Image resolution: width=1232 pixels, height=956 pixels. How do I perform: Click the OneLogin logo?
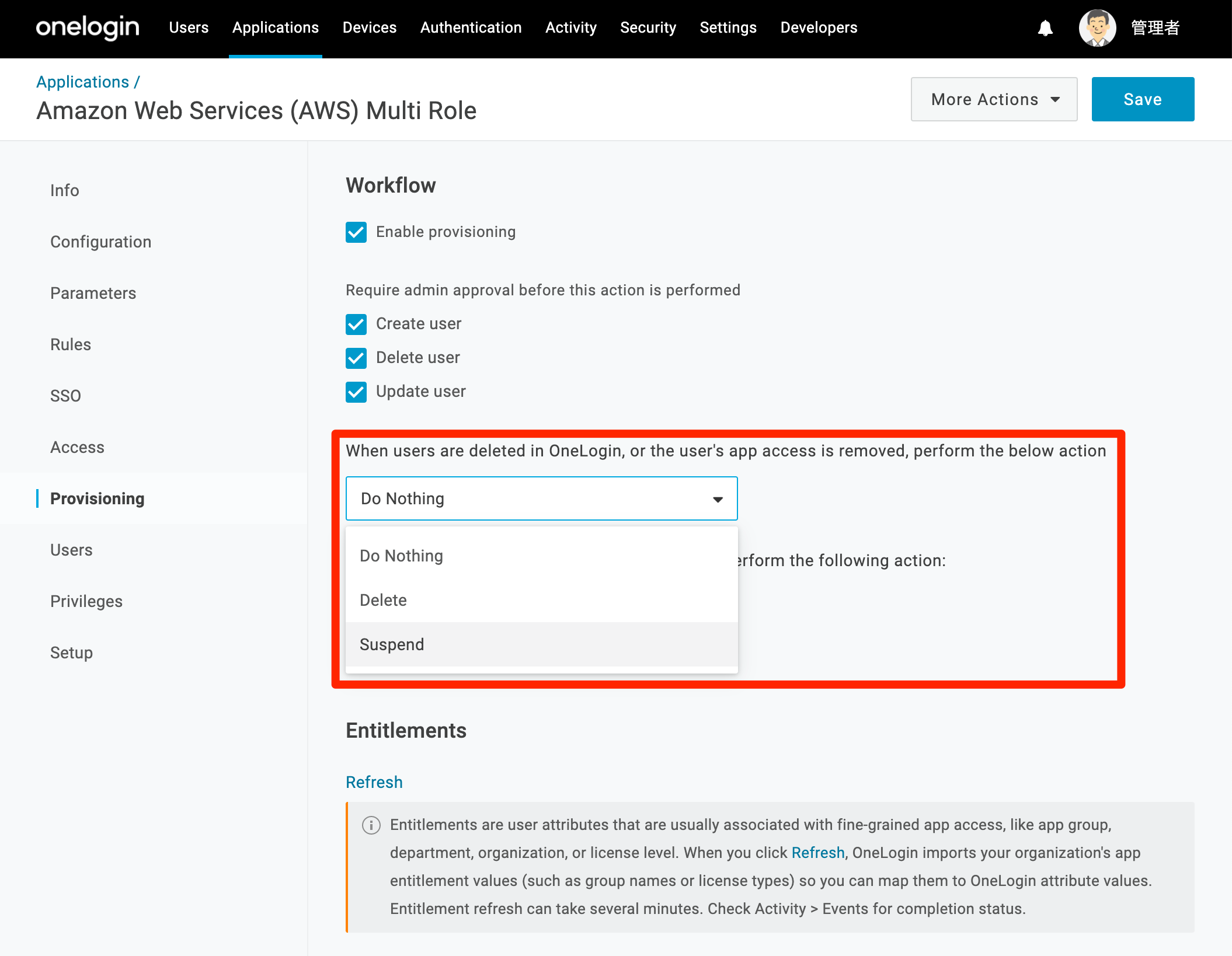88,27
